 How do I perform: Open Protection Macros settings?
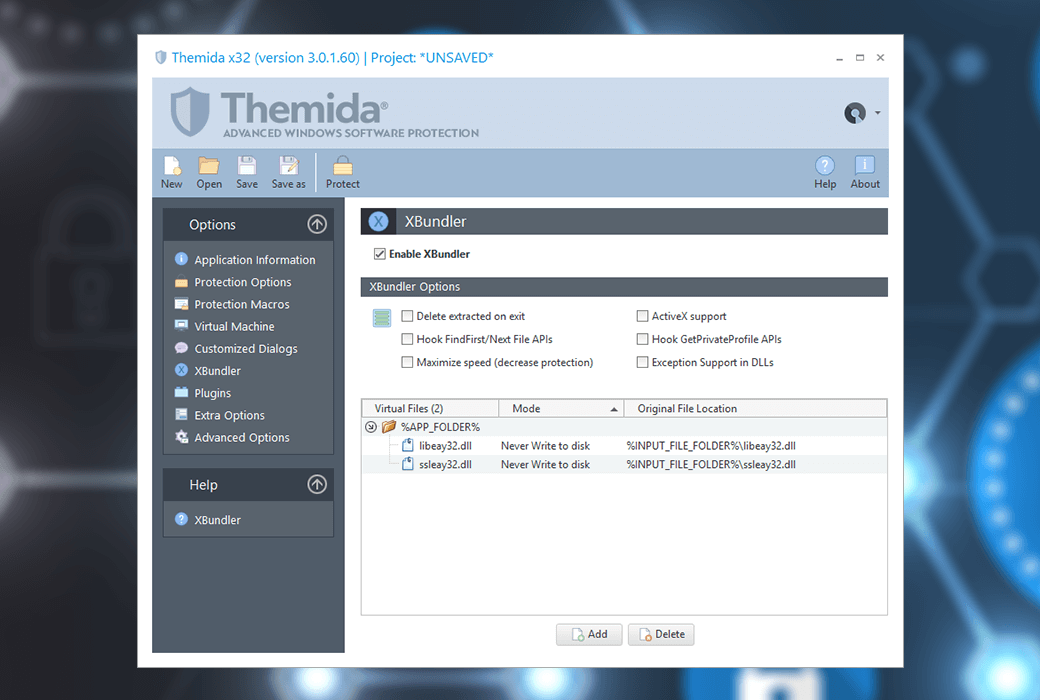(240, 304)
